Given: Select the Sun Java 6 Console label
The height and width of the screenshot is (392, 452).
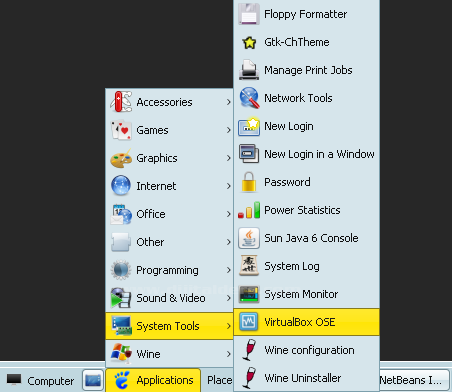Looking at the screenshot, I should (311, 238).
